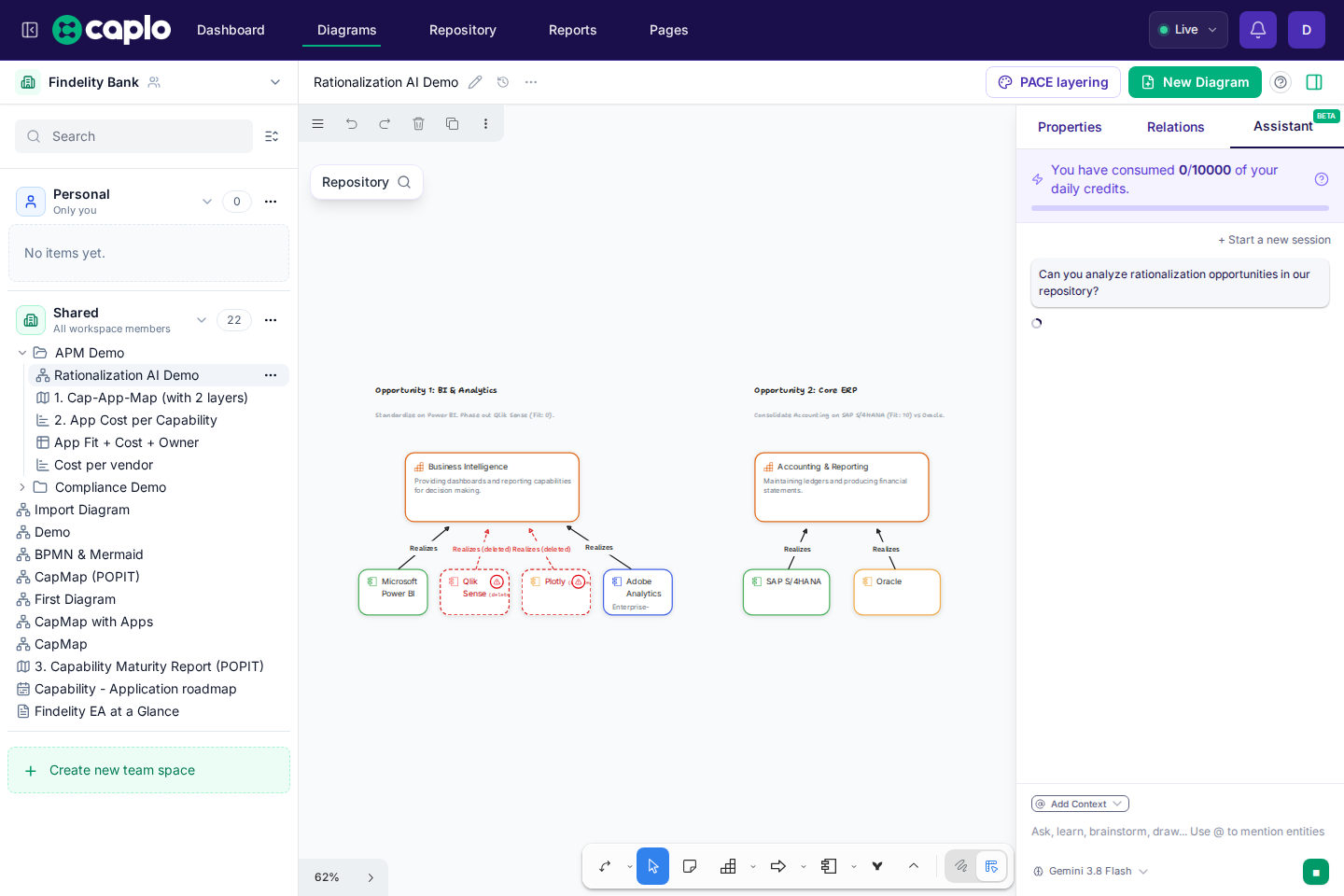Select the application component tool
The image size is (1344, 896).
click(829, 866)
